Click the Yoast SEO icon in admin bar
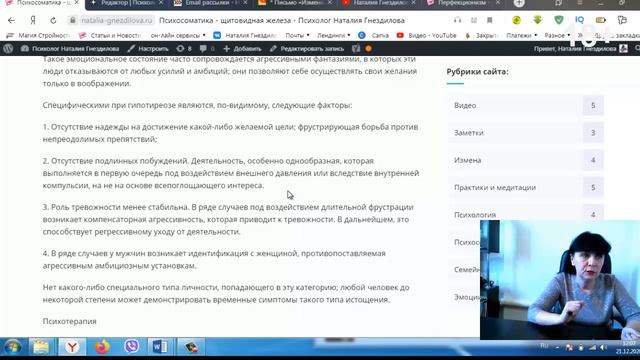 (356, 49)
